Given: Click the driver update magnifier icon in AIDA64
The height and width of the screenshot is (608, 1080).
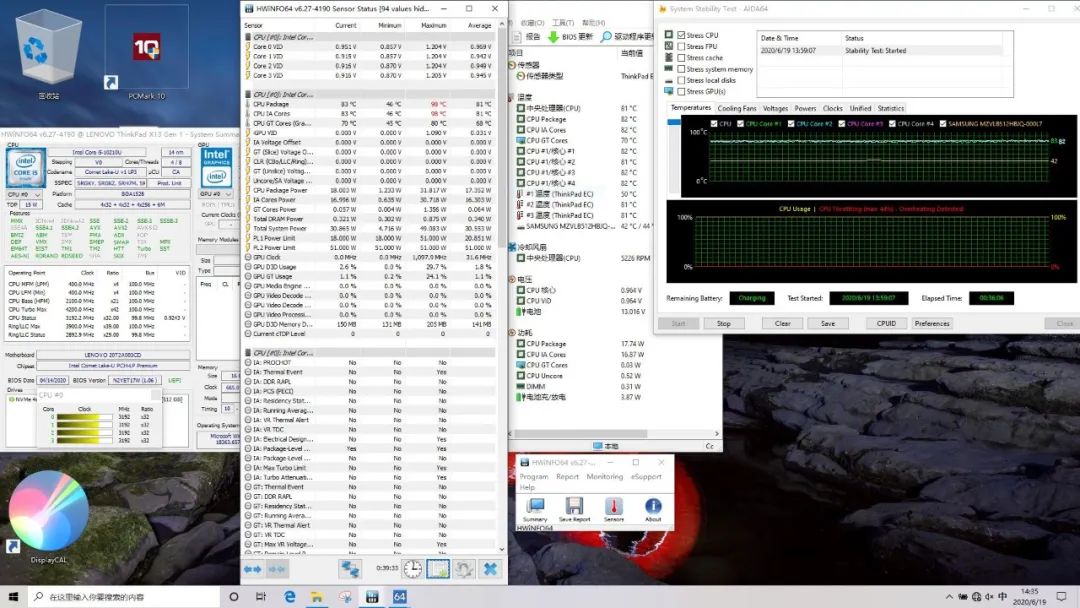Looking at the screenshot, I should pyautogui.click(x=606, y=36).
